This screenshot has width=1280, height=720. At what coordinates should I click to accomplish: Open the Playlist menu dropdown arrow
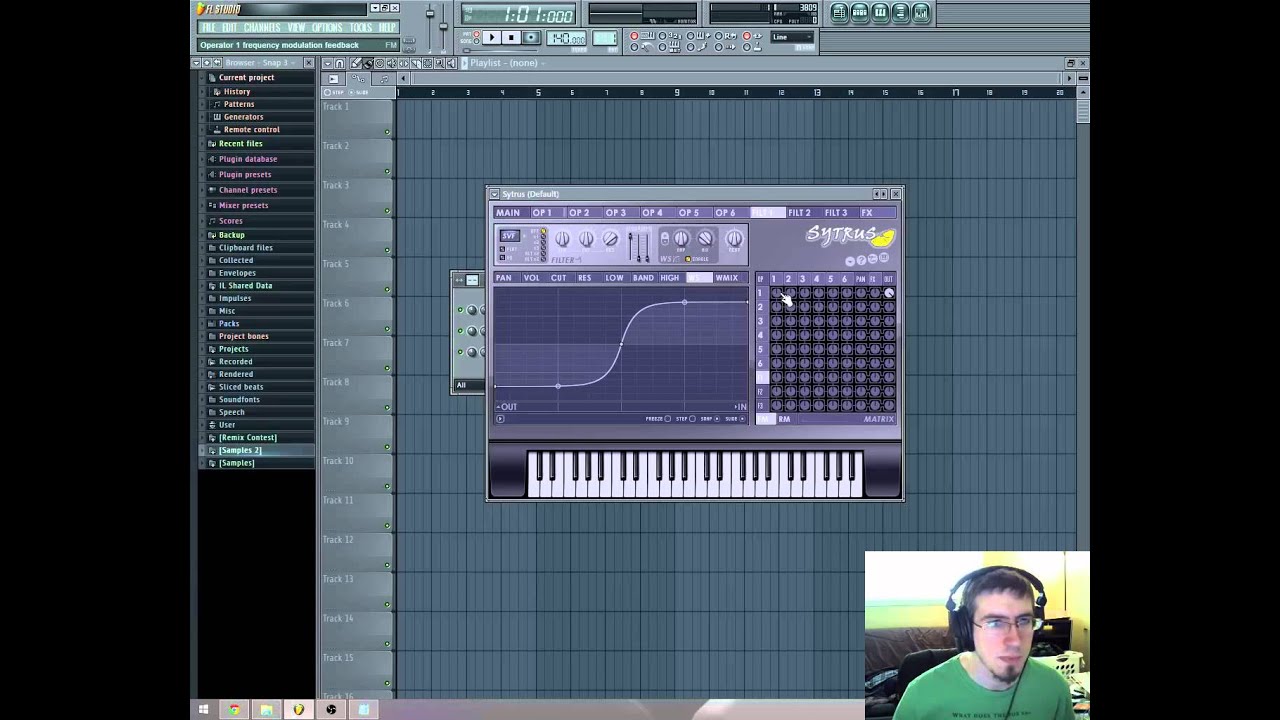click(x=327, y=63)
